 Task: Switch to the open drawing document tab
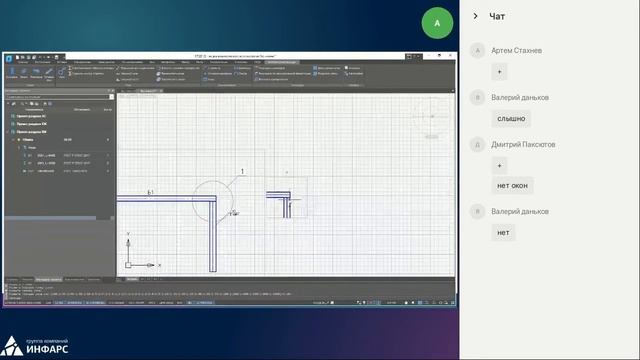[149, 91]
